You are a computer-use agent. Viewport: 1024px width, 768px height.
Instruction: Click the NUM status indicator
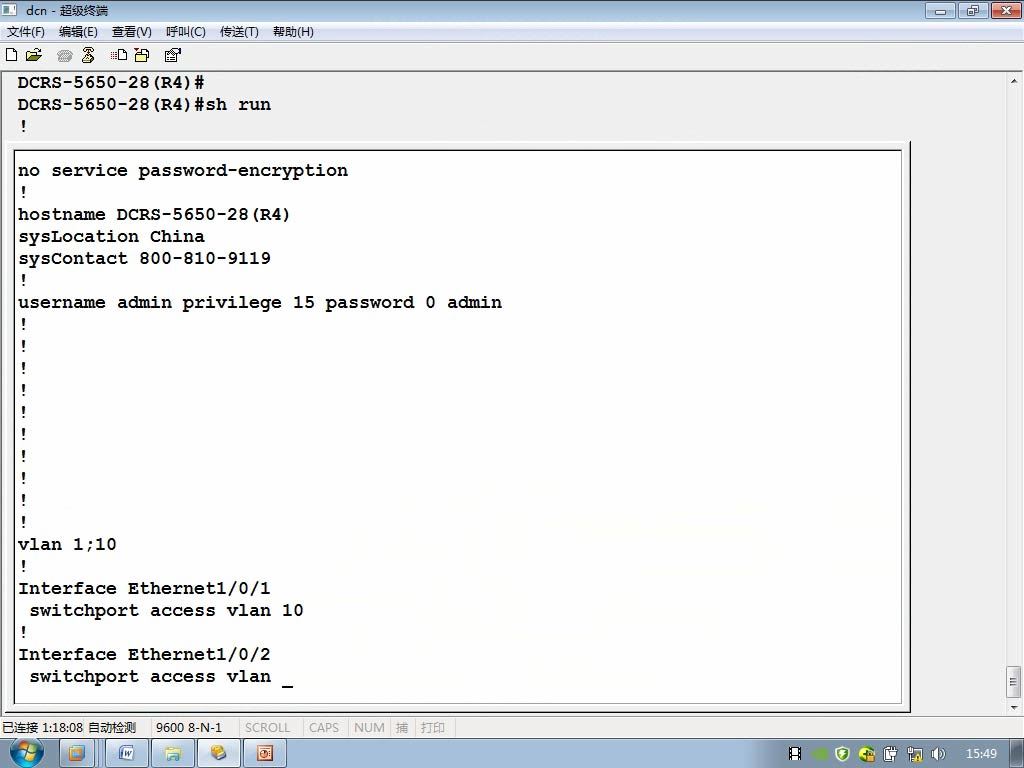[x=369, y=728]
